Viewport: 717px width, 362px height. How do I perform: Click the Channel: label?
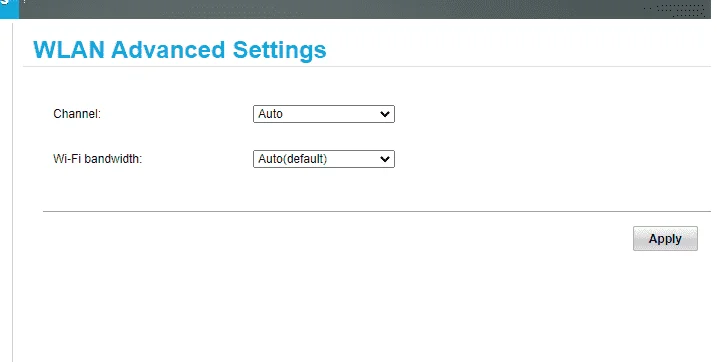point(77,114)
